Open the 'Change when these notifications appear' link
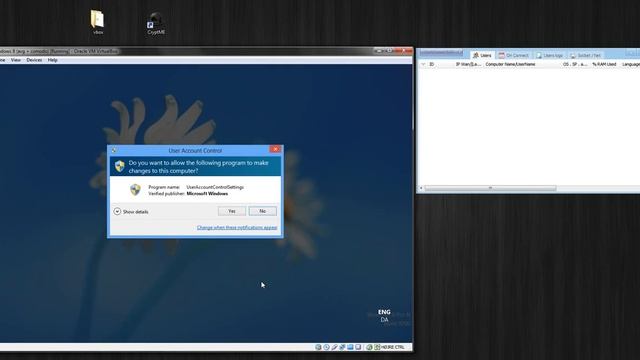The width and height of the screenshot is (640, 360). click(237, 227)
